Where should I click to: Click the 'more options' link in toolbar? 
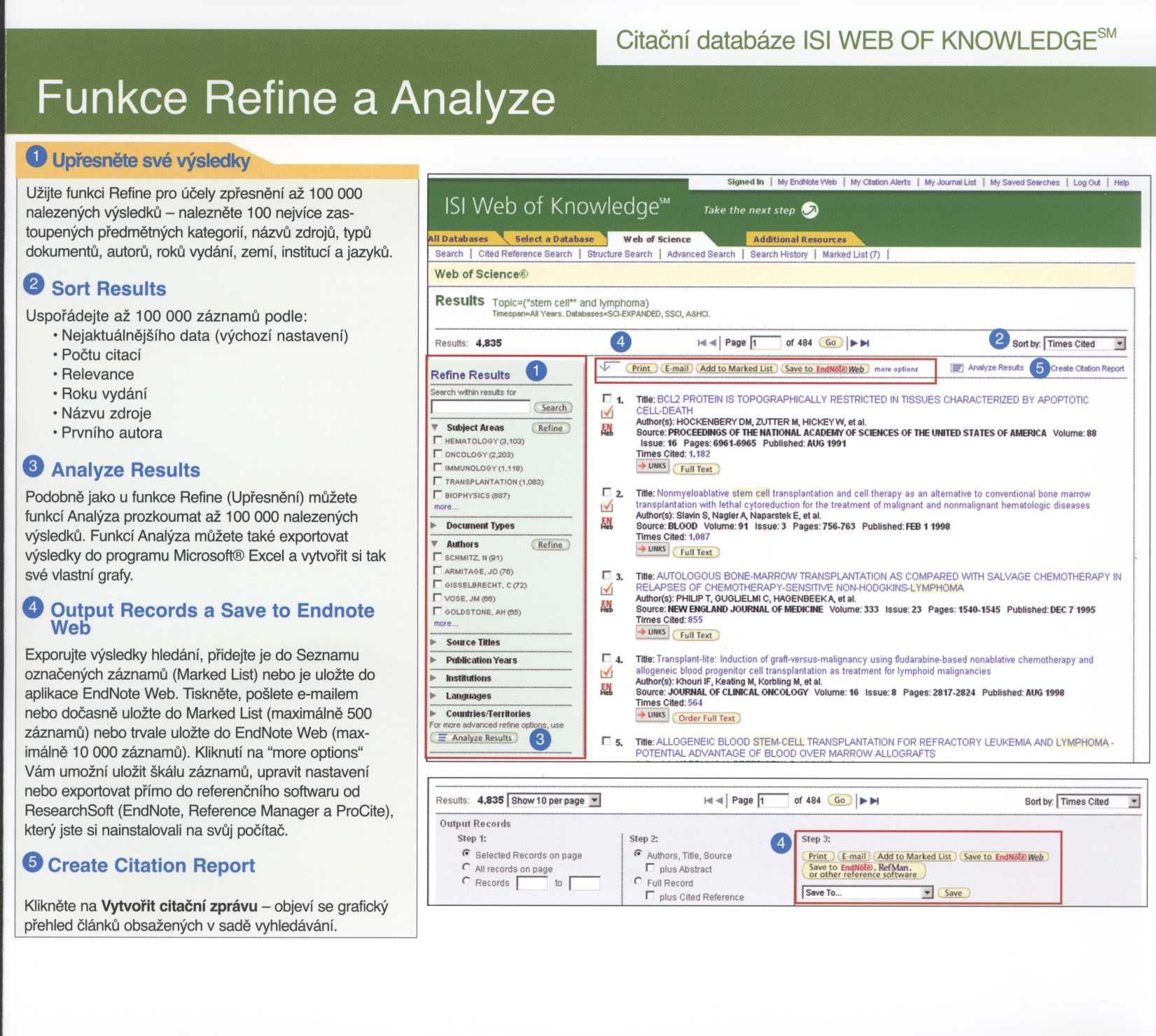point(896,369)
